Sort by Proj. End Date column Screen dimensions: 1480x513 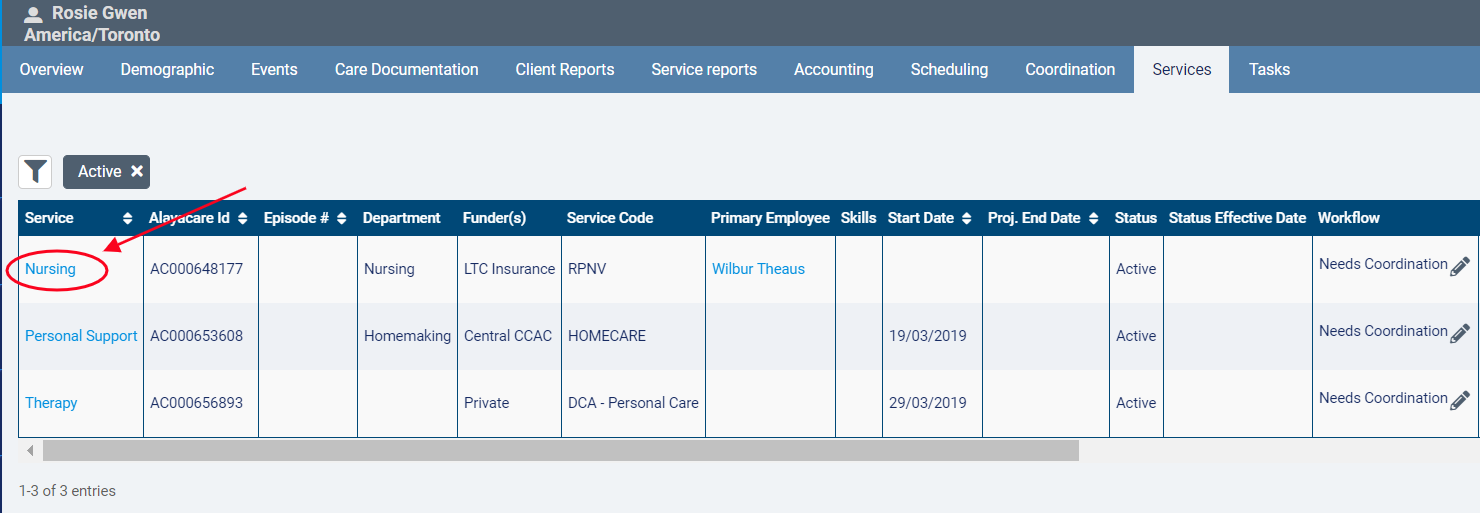1093,218
